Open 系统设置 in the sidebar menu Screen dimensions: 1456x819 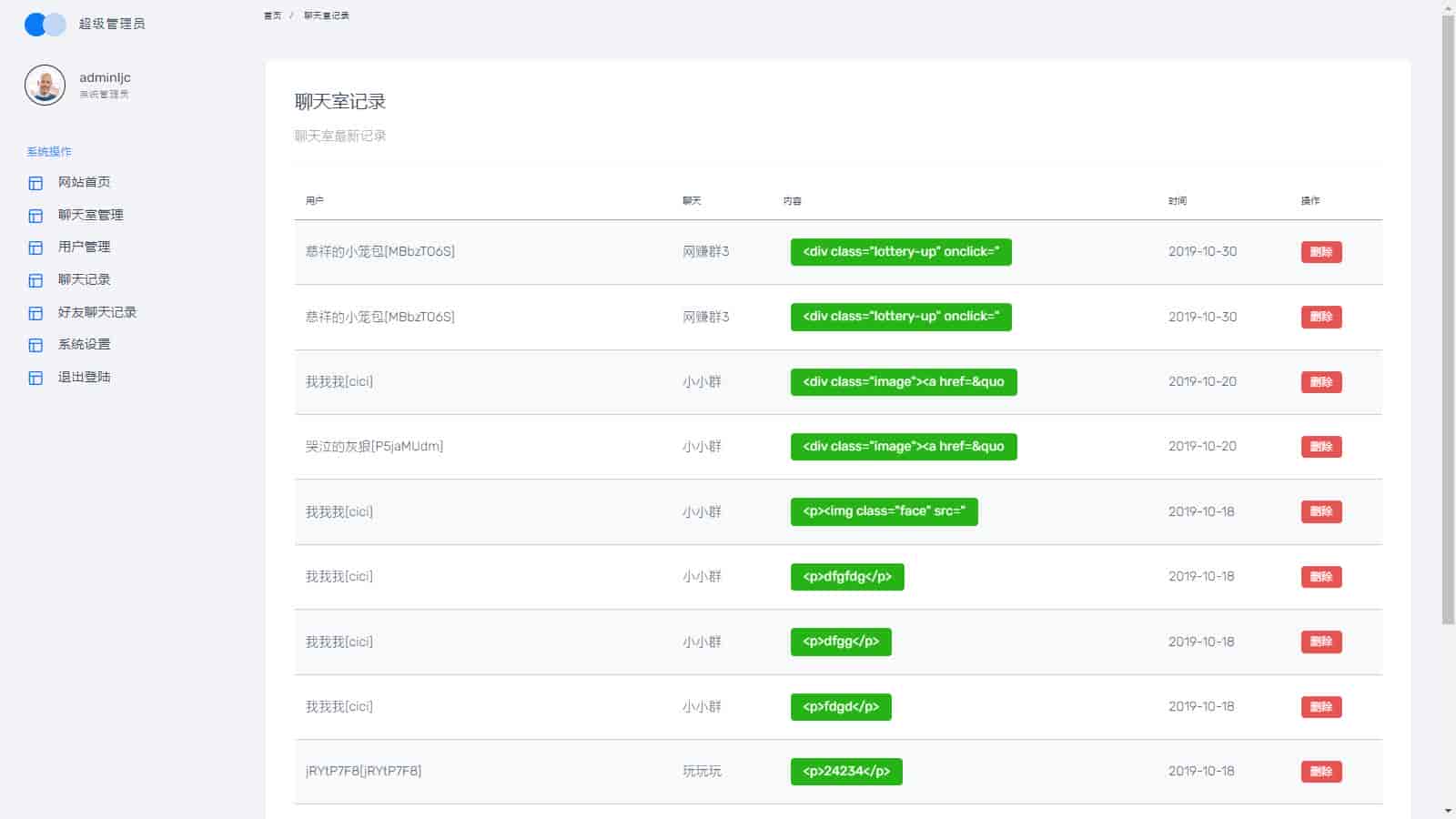[84, 345]
